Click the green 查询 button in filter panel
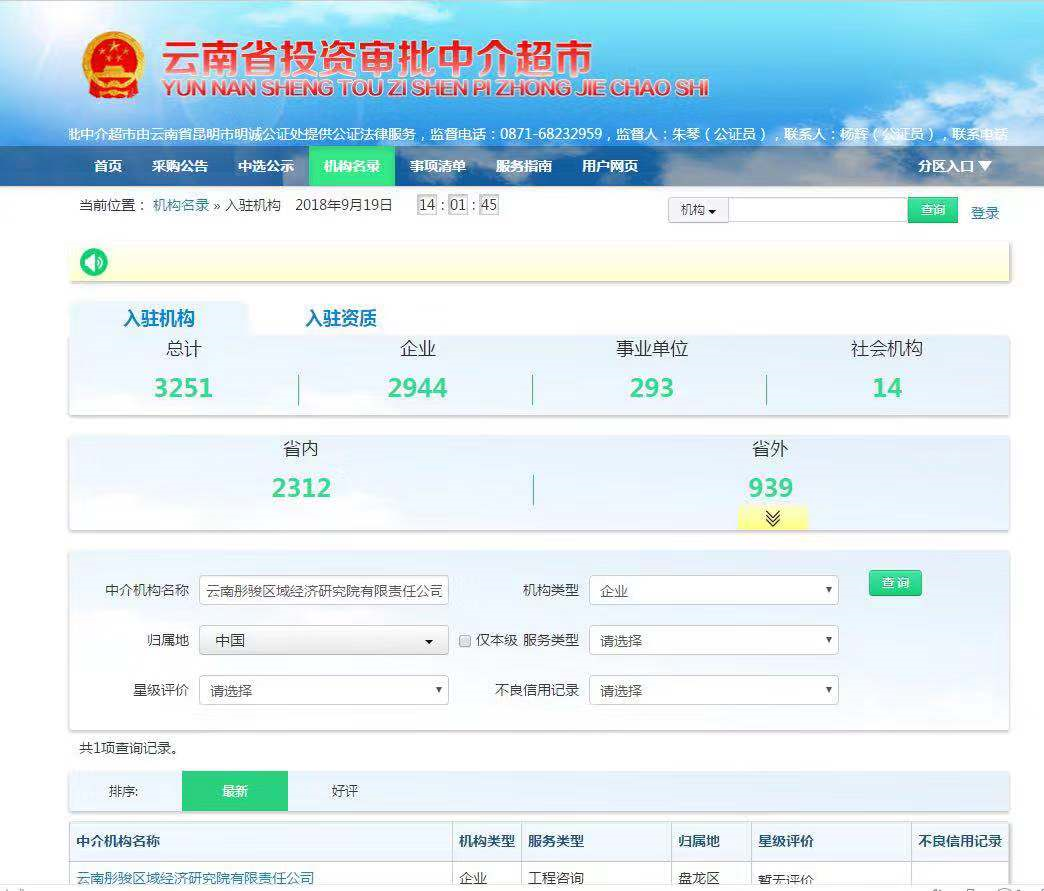The width and height of the screenshot is (1044, 891). (x=895, y=583)
